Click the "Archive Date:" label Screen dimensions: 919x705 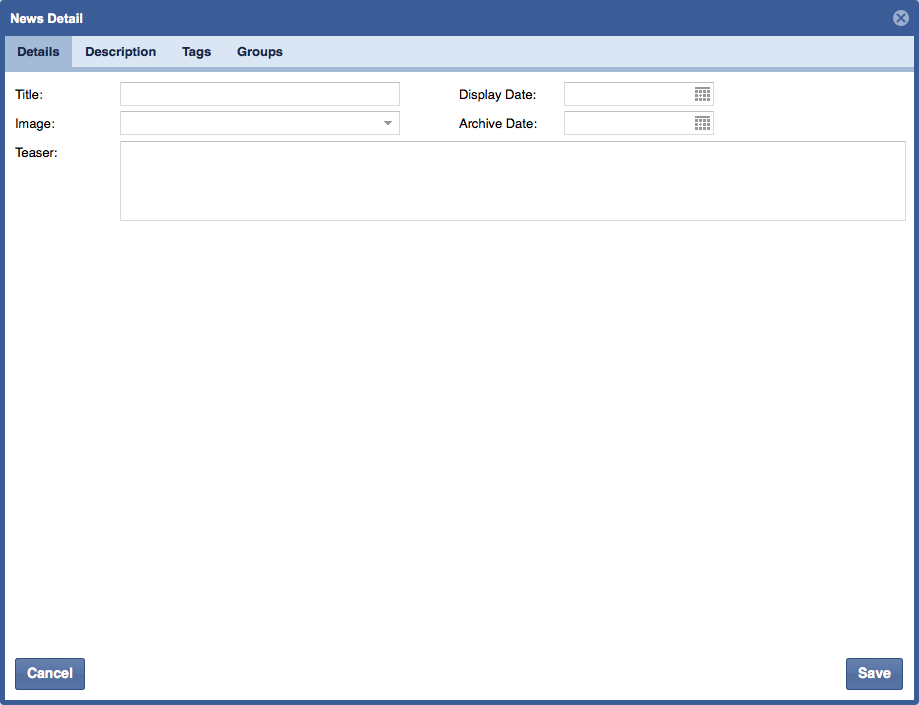pos(498,124)
